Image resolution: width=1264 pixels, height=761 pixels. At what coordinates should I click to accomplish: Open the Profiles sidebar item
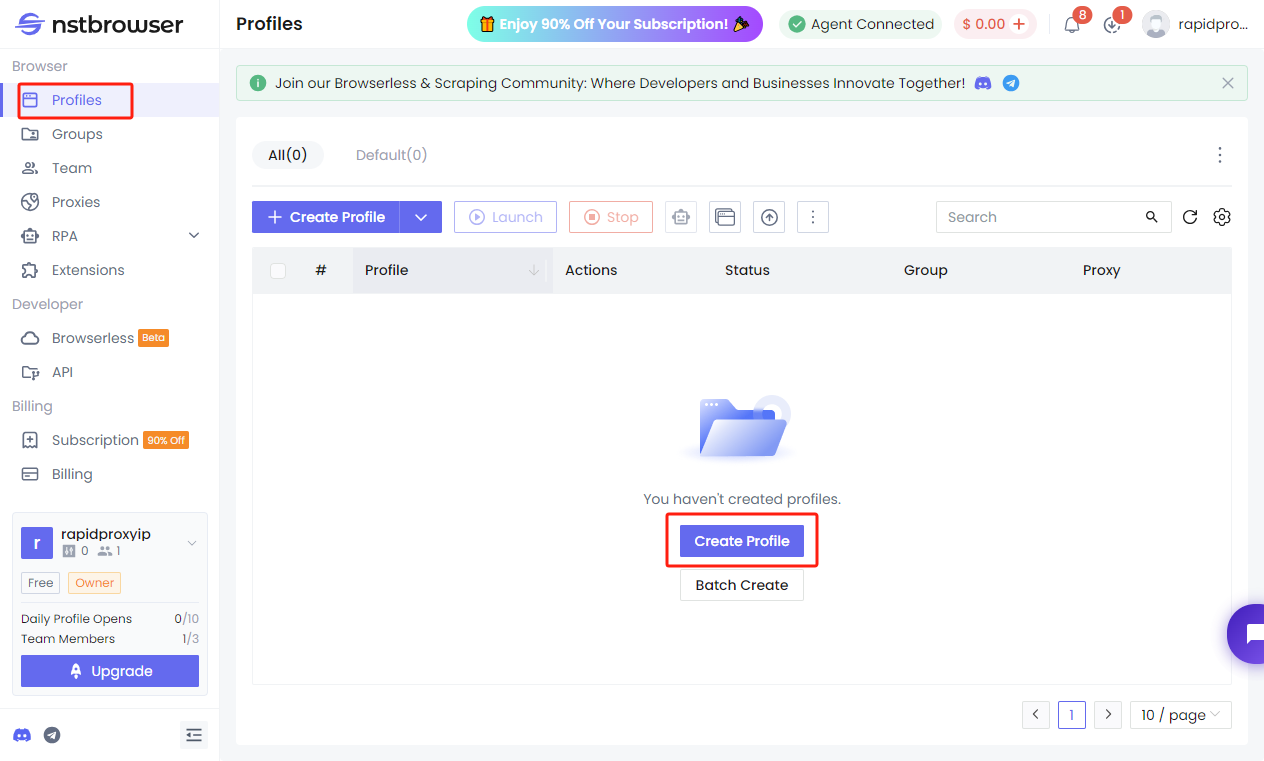click(109, 100)
